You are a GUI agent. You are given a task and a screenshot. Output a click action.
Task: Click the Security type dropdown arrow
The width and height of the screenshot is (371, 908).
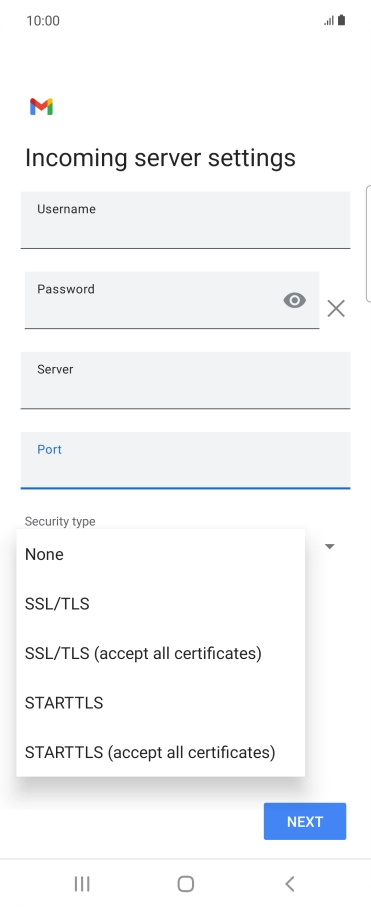pos(330,546)
